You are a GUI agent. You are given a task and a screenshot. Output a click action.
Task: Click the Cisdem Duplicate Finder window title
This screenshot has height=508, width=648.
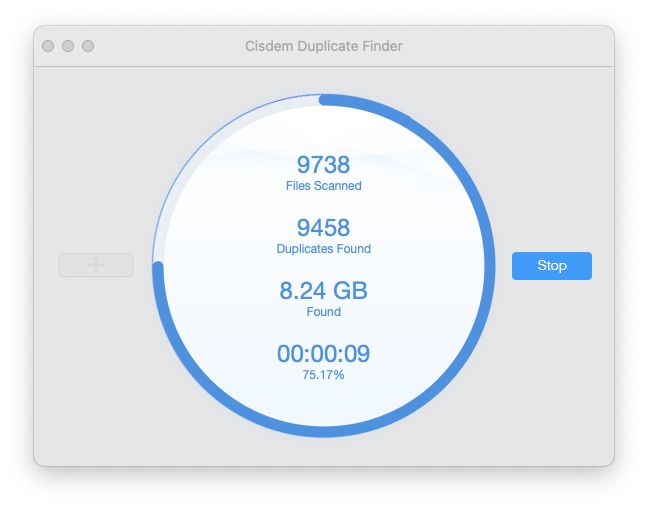tap(324, 46)
